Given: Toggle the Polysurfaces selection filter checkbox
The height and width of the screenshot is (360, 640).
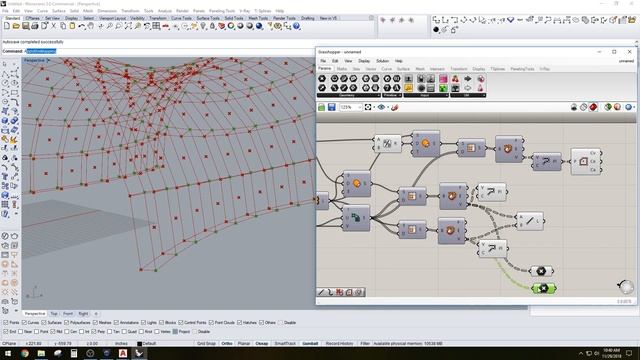Looking at the screenshot, I should (x=66, y=322).
